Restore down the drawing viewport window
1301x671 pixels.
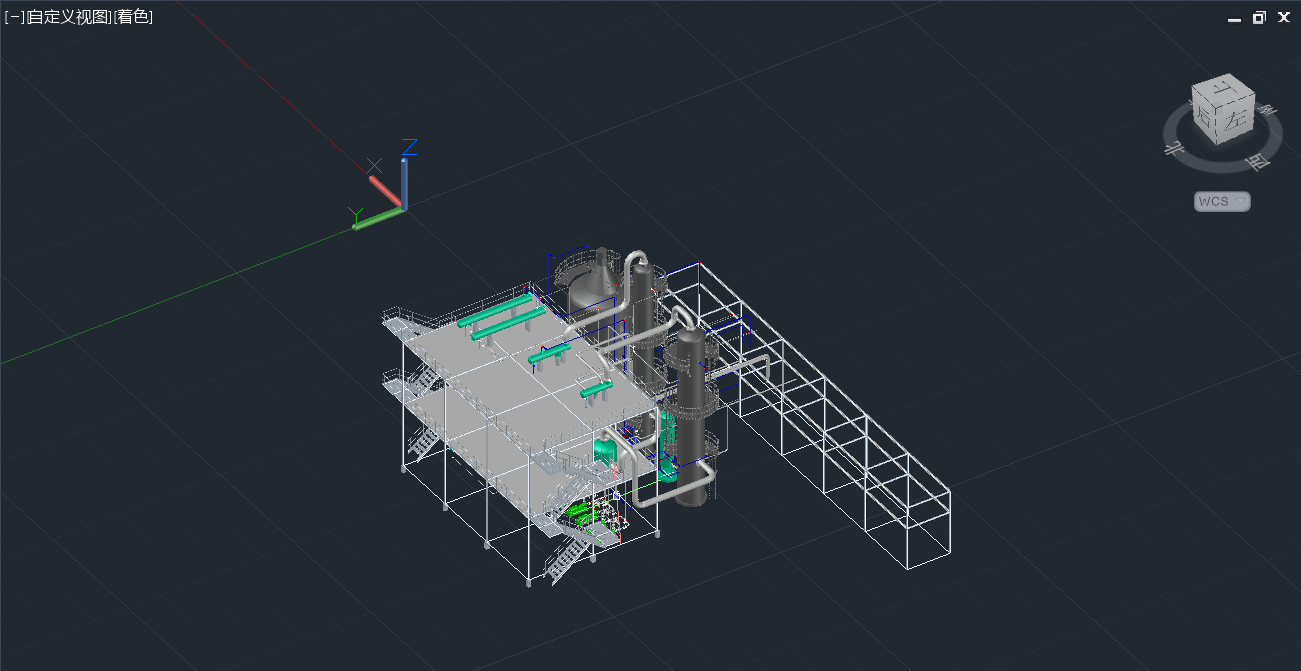click(x=1259, y=18)
